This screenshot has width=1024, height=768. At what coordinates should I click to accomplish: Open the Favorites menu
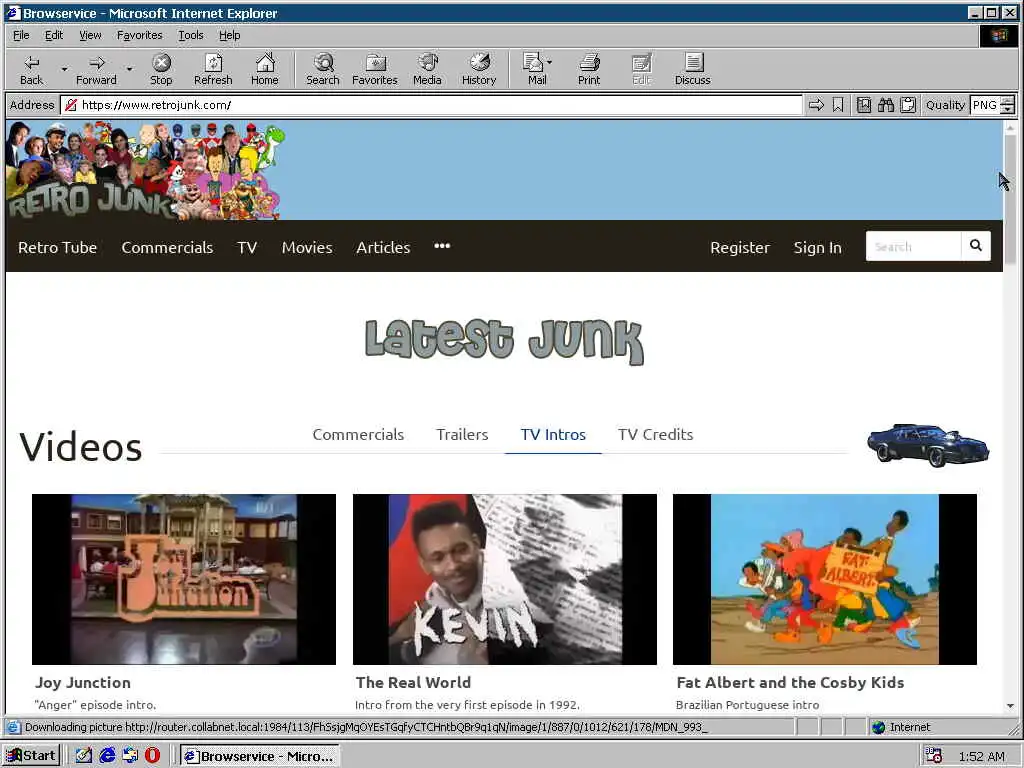pos(139,35)
